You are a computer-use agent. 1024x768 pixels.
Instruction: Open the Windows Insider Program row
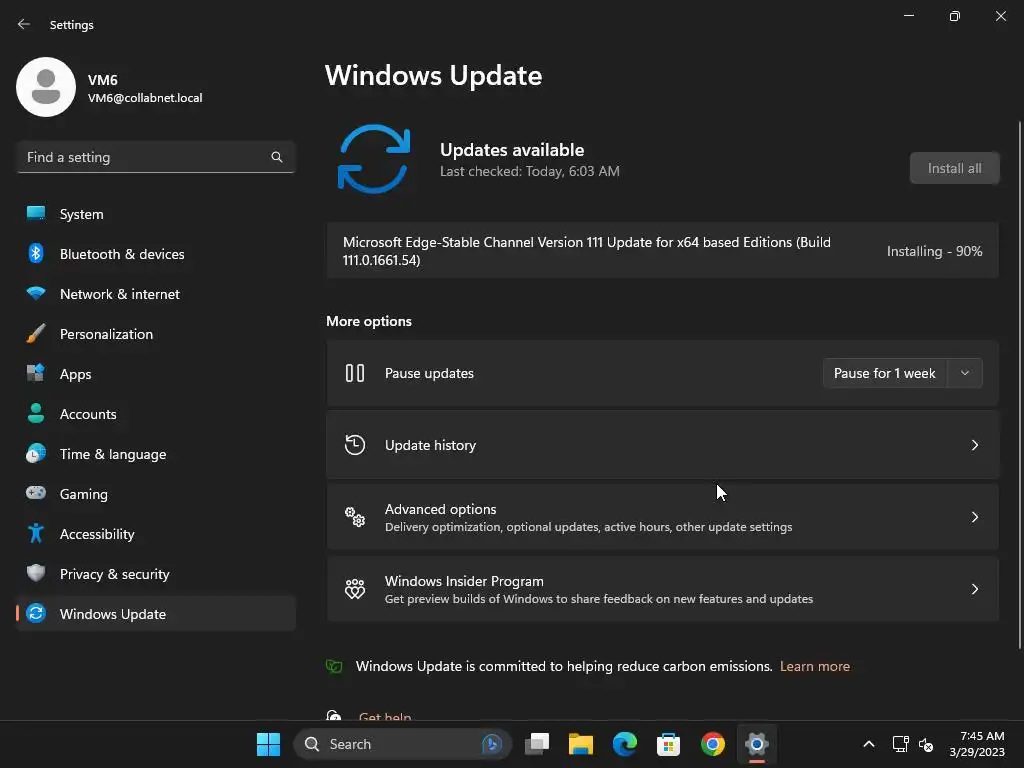pos(662,588)
